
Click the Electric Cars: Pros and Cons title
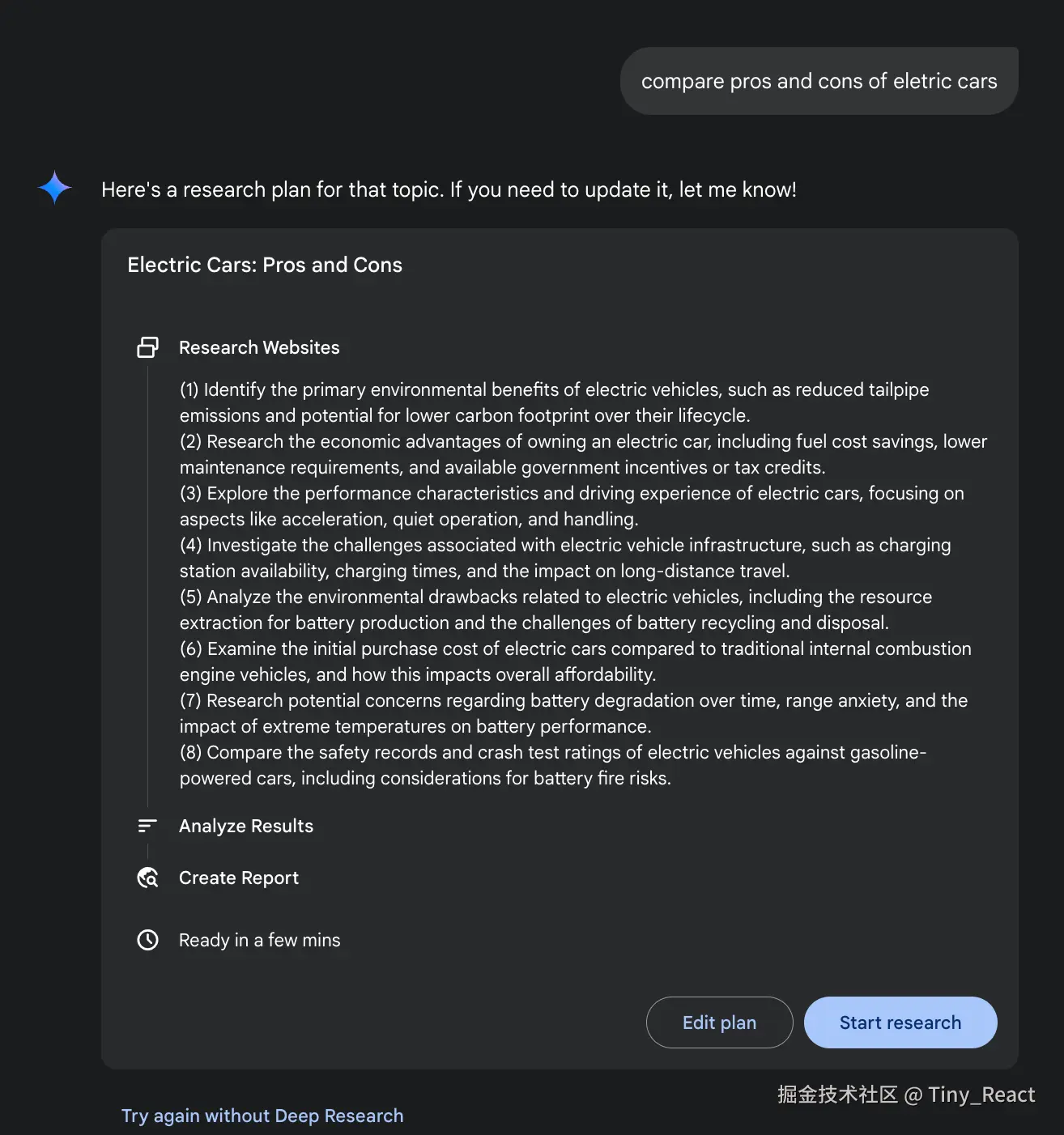click(265, 265)
